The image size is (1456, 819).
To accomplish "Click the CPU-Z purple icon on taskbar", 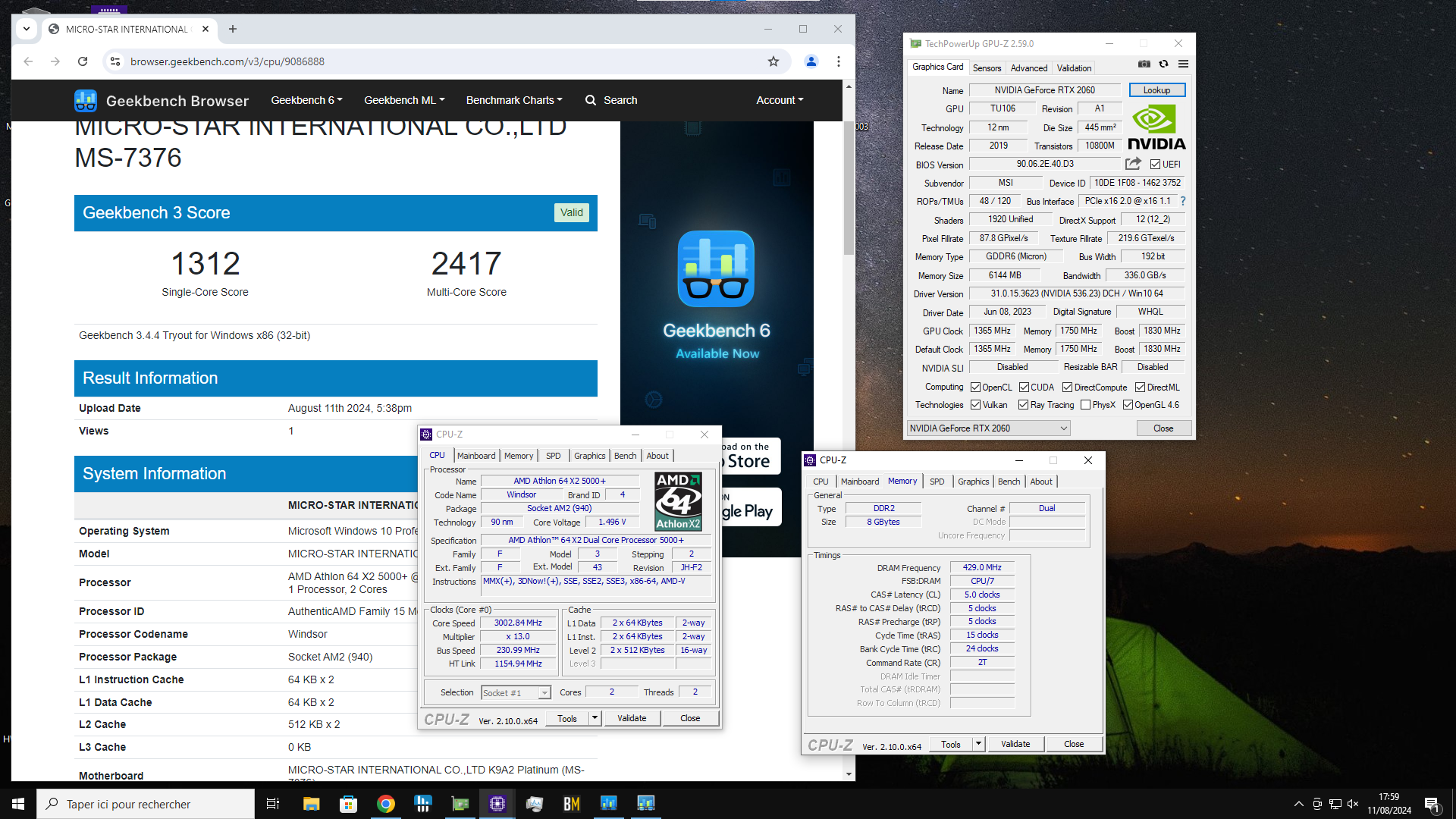I will click(497, 804).
